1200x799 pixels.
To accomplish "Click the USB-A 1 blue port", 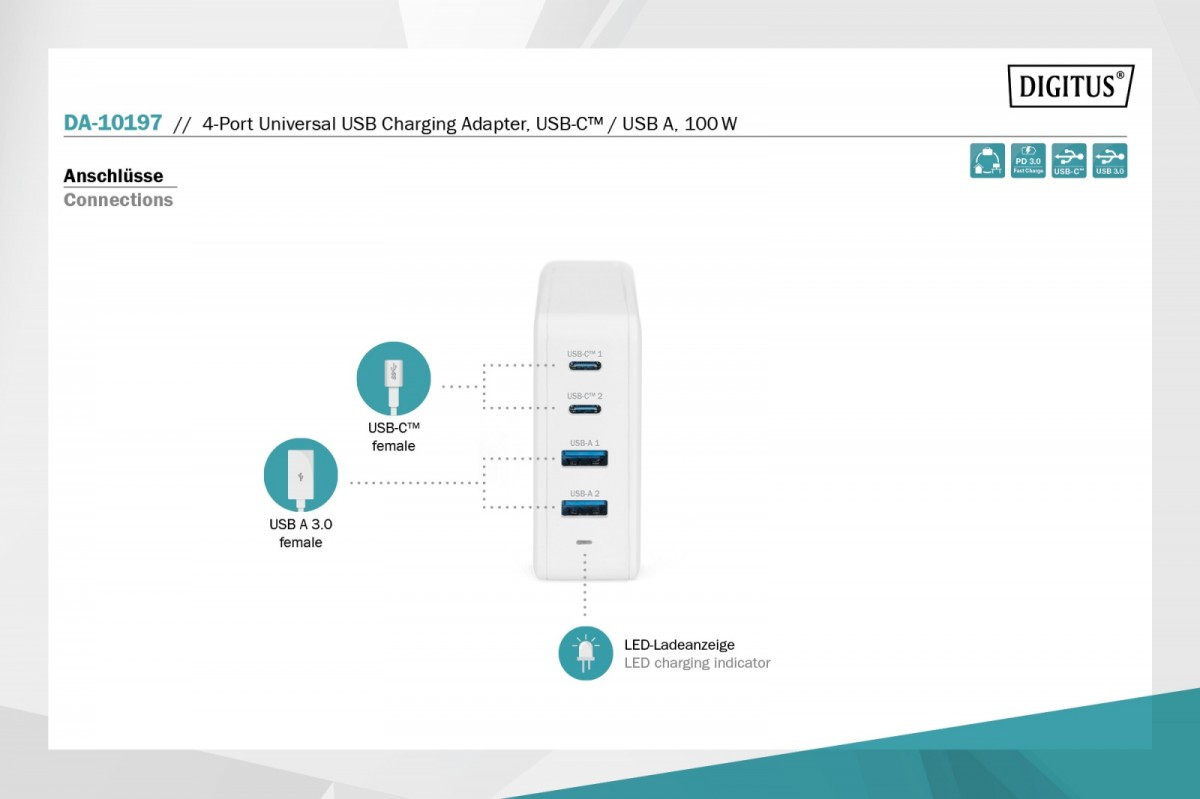I will pos(585,458).
